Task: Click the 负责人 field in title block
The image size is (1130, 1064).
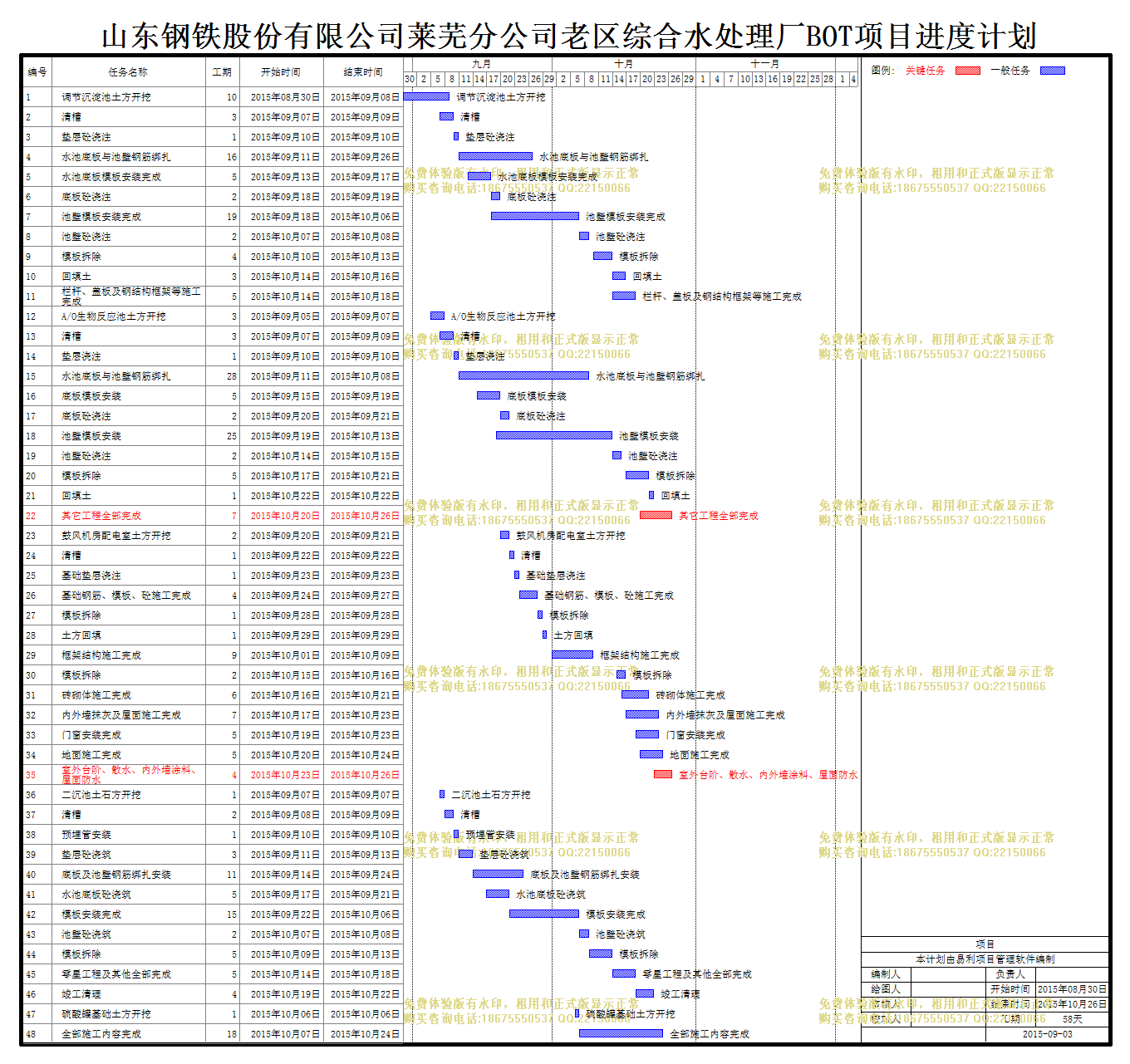Action: (x=1010, y=973)
